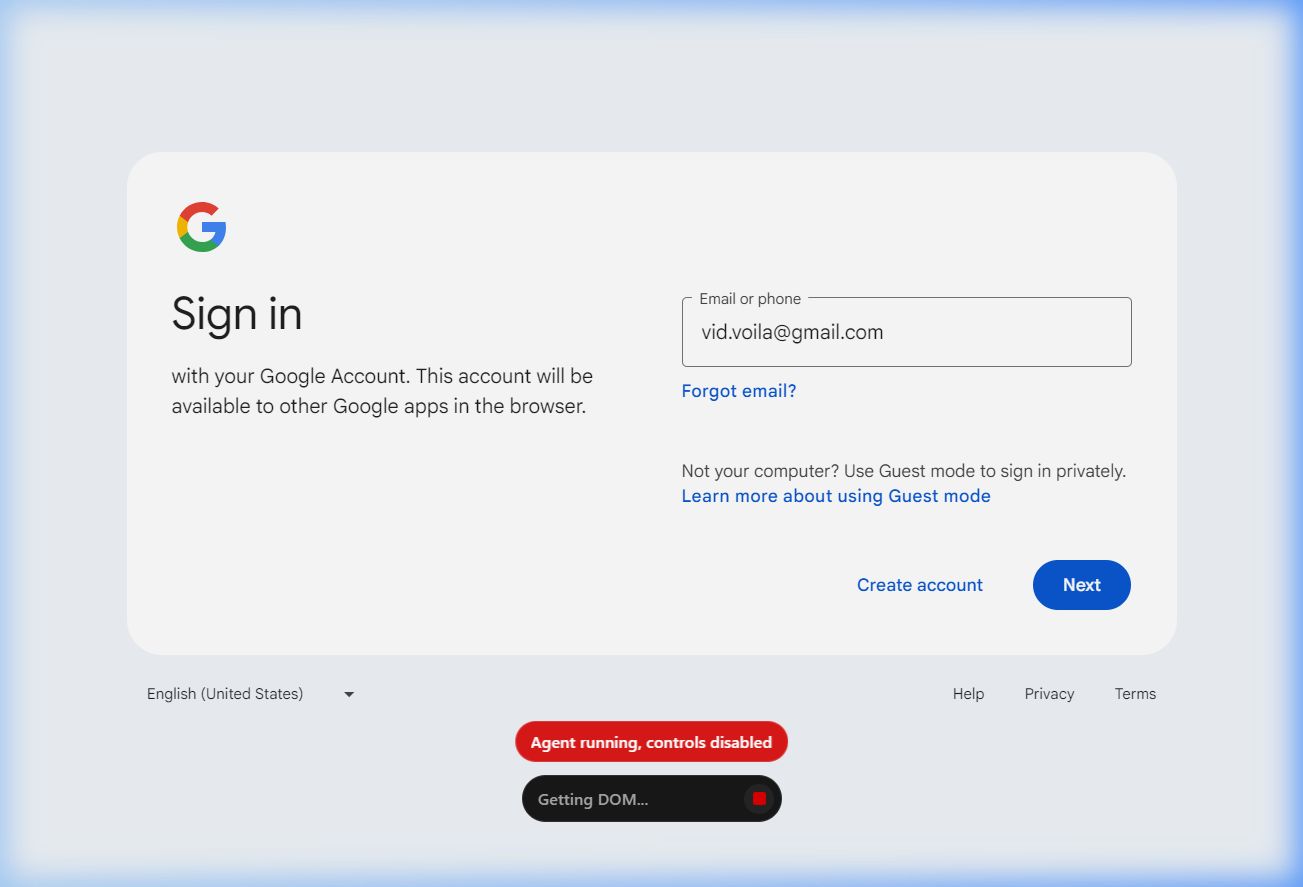Open the Terms link in the footer

click(x=1135, y=694)
